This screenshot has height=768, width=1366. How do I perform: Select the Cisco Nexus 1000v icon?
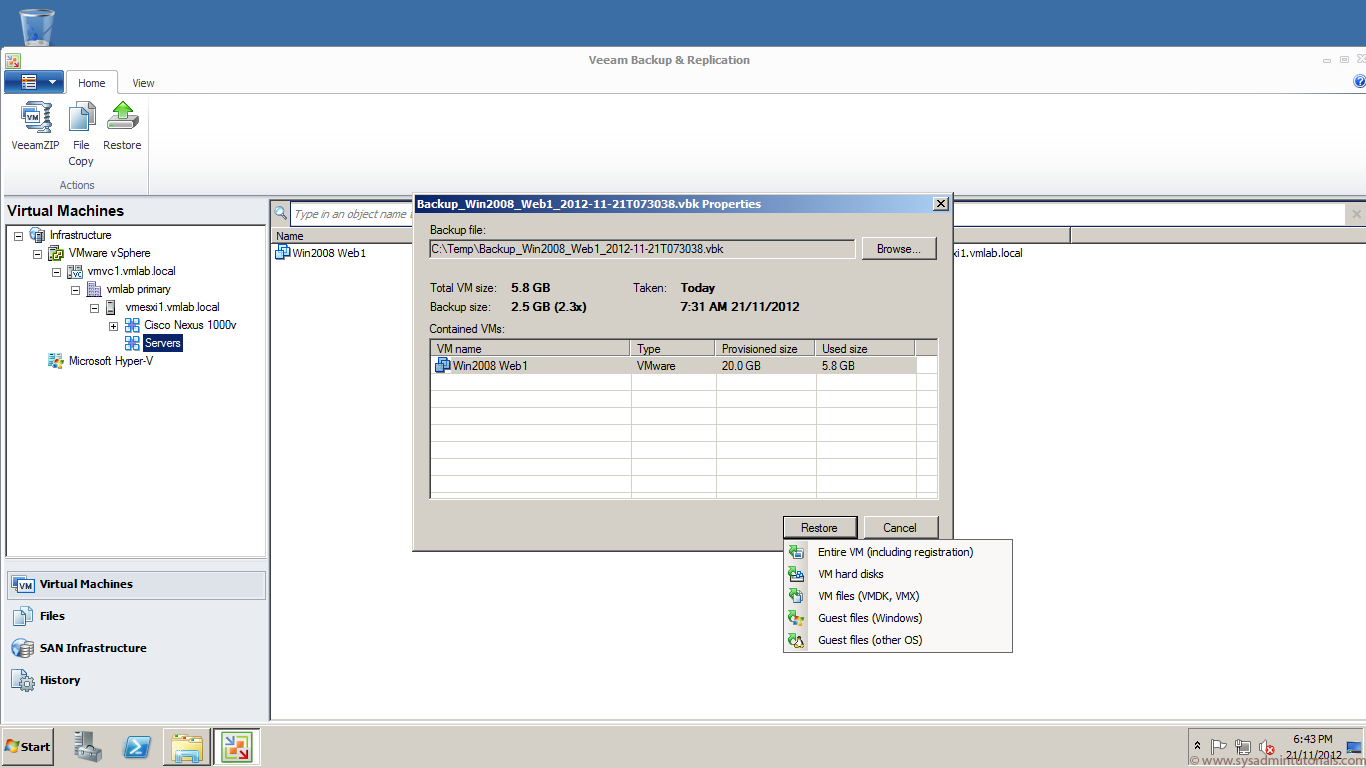(132, 325)
